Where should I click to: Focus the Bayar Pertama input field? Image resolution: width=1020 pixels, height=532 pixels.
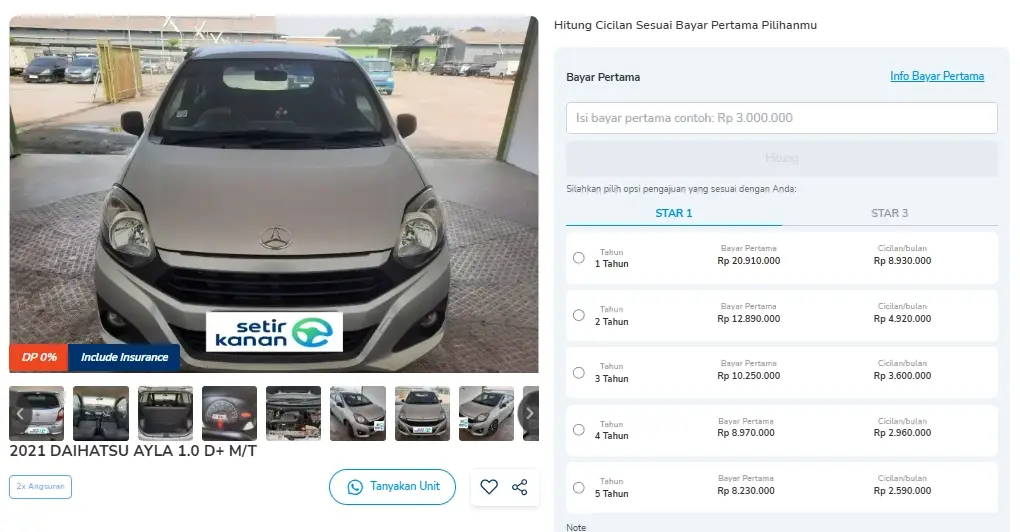[781, 118]
